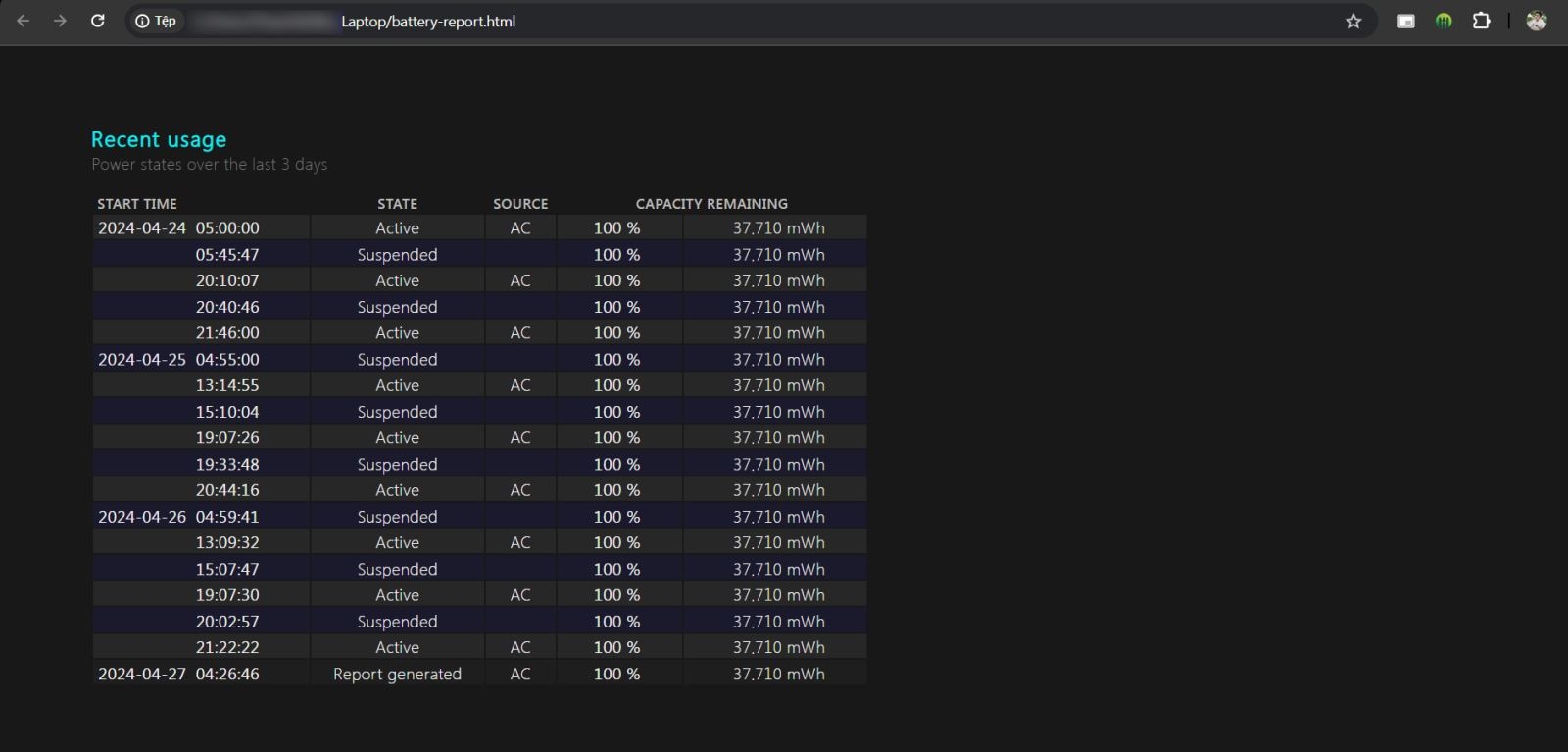Image resolution: width=1568 pixels, height=752 pixels.
Task: Click 100 % in the 19:33:48 row
Action: 616,464
